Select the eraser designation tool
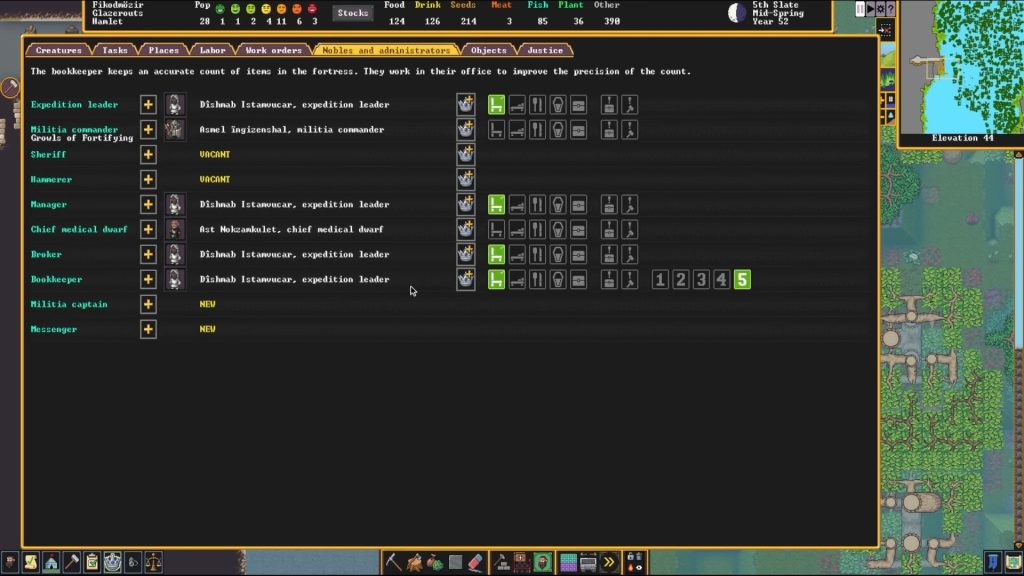Viewport: 1024px width, 576px height. click(475, 562)
